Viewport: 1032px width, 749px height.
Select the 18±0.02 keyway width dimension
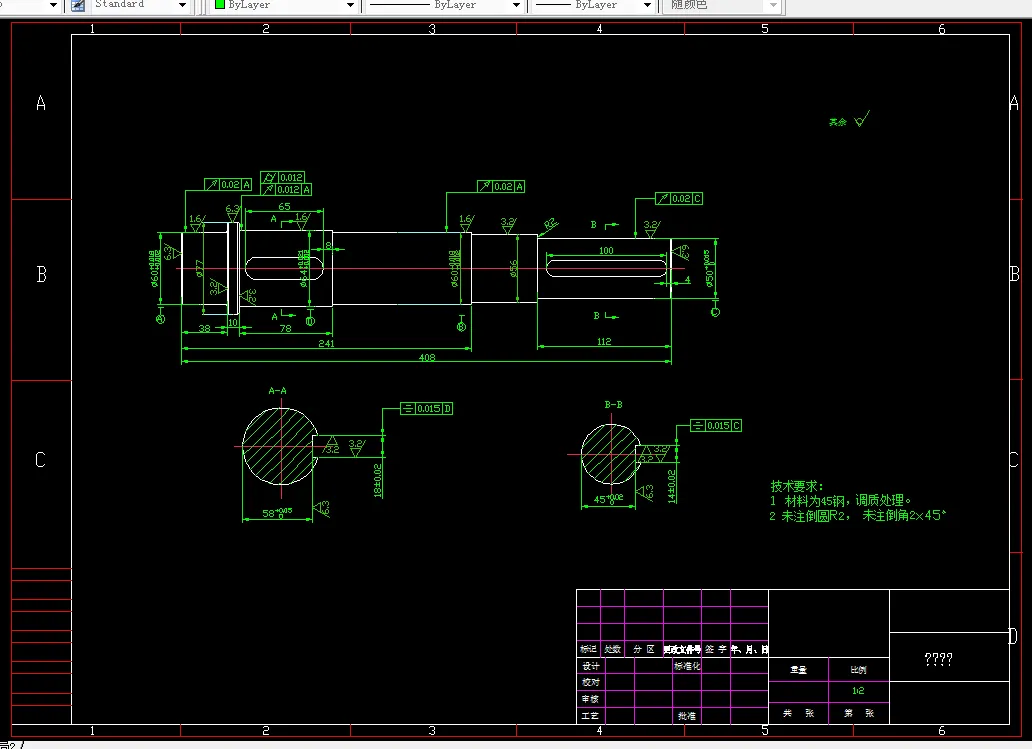(378, 480)
